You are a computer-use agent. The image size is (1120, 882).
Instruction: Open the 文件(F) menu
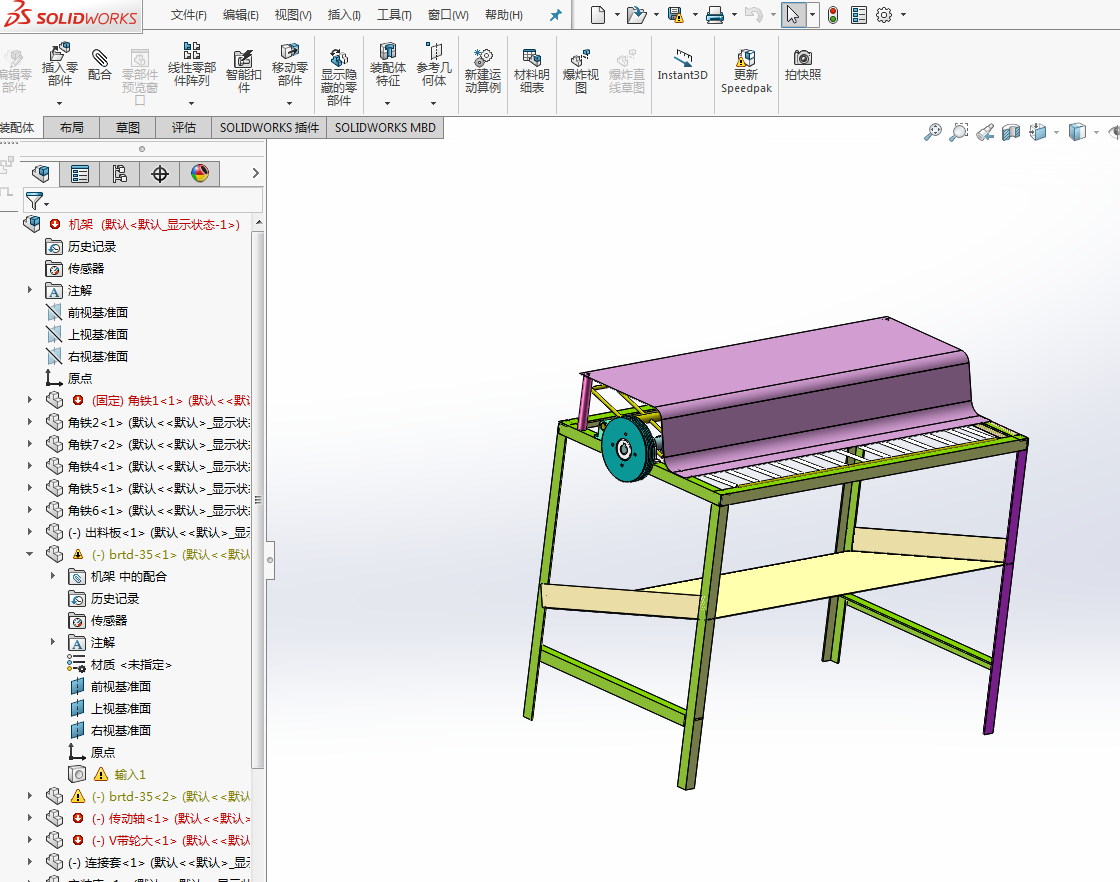click(189, 15)
